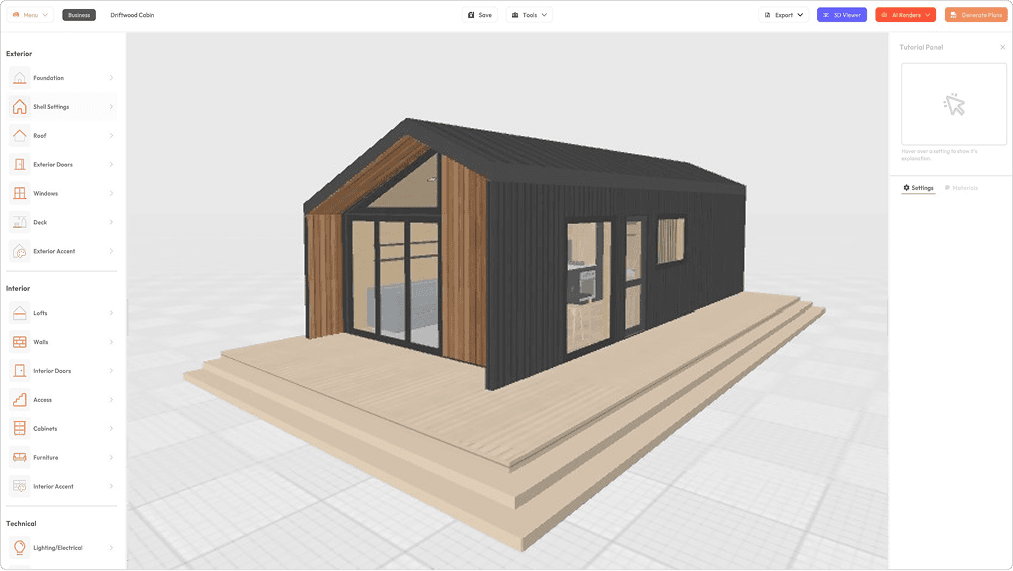Expand the Cabinets chevron

tap(111, 428)
